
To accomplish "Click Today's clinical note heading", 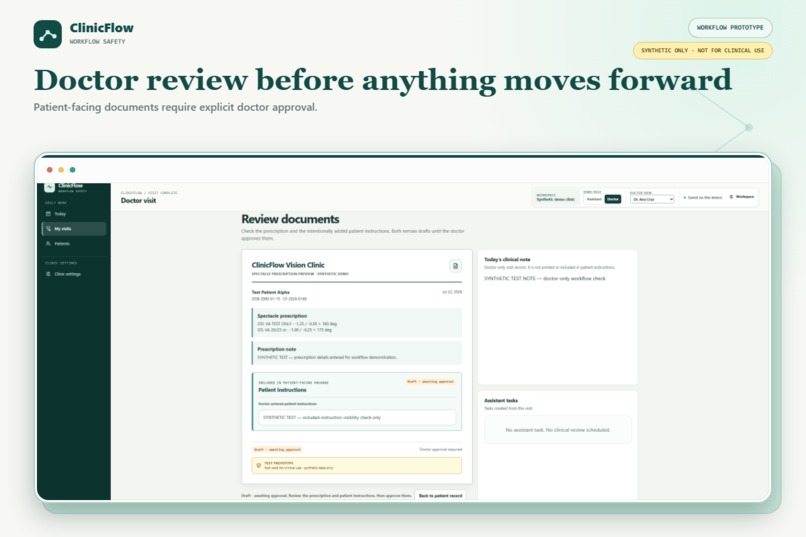I will pyautogui.click(x=507, y=260).
